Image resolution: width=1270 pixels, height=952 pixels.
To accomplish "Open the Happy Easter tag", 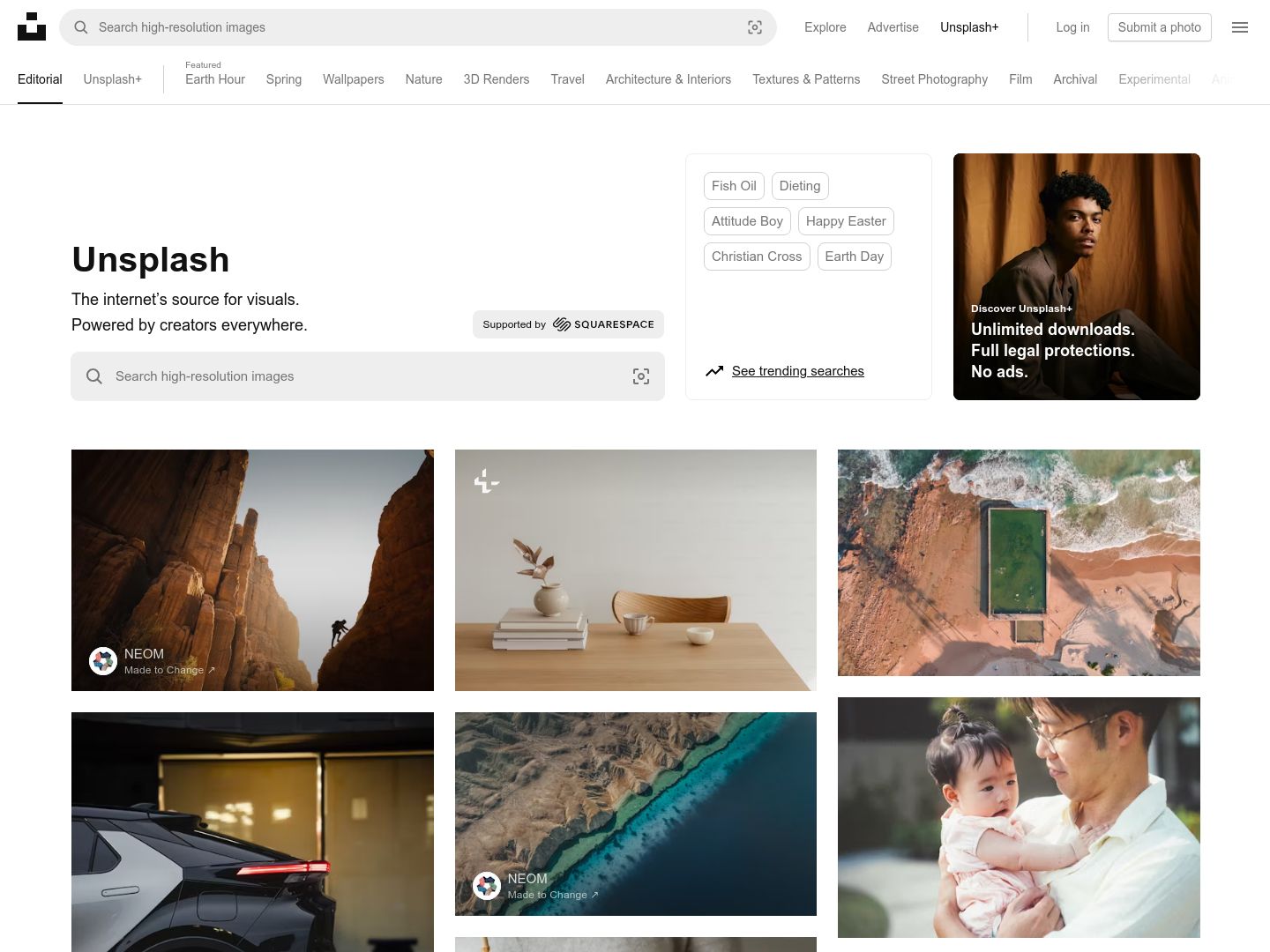I will [x=846, y=221].
